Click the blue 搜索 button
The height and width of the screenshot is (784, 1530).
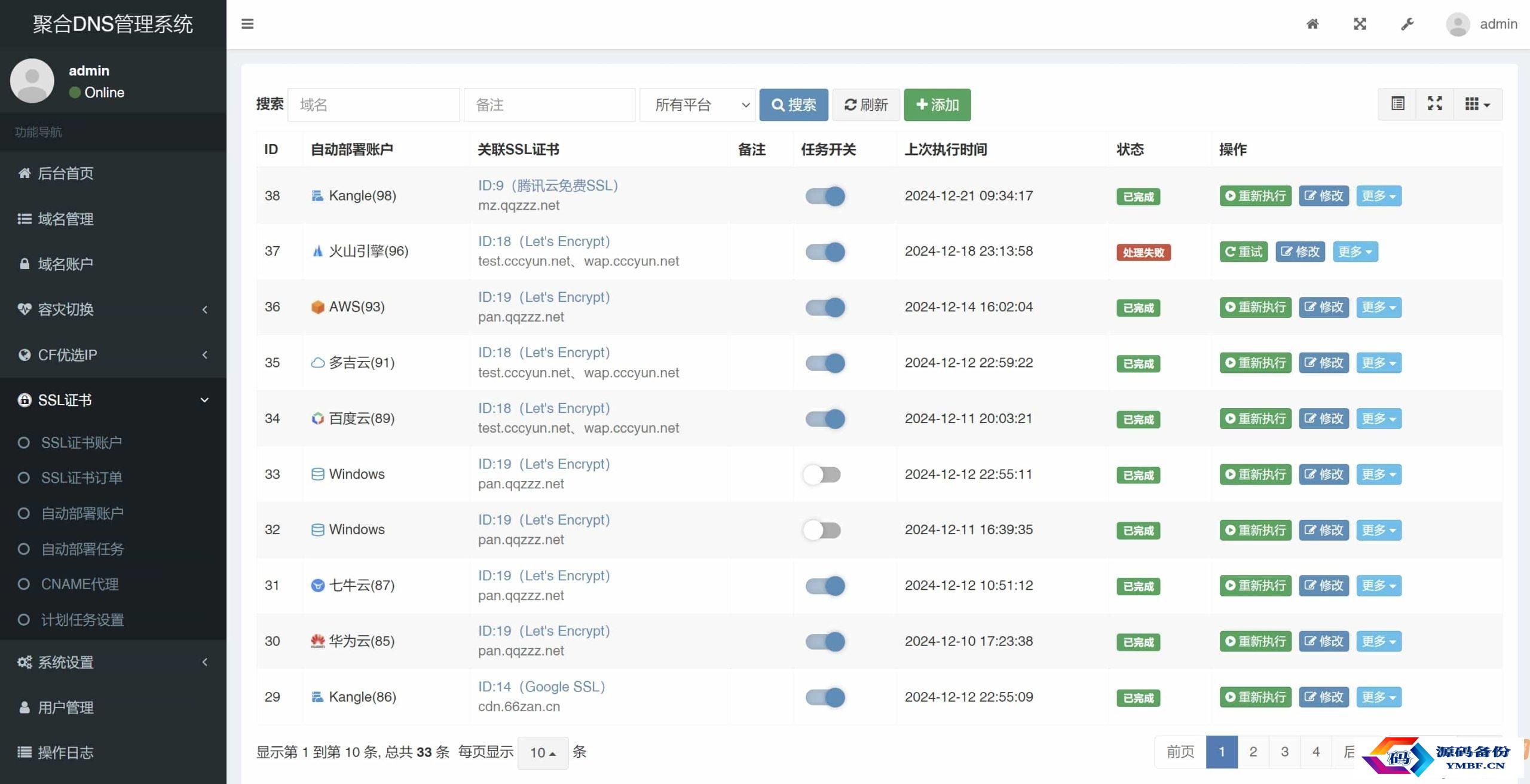point(794,105)
